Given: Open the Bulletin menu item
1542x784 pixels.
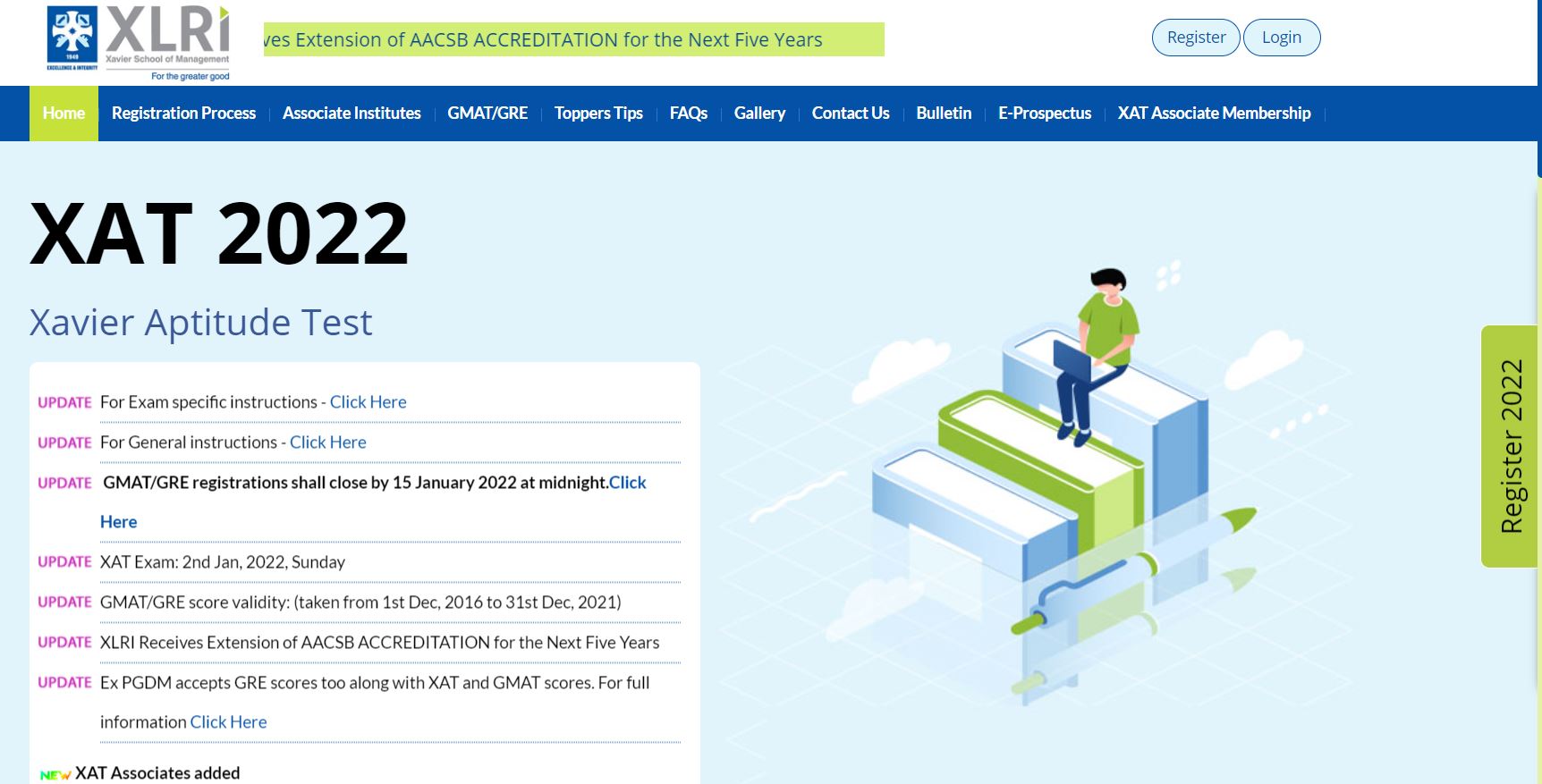Looking at the screenshot, I should point(944,114).
